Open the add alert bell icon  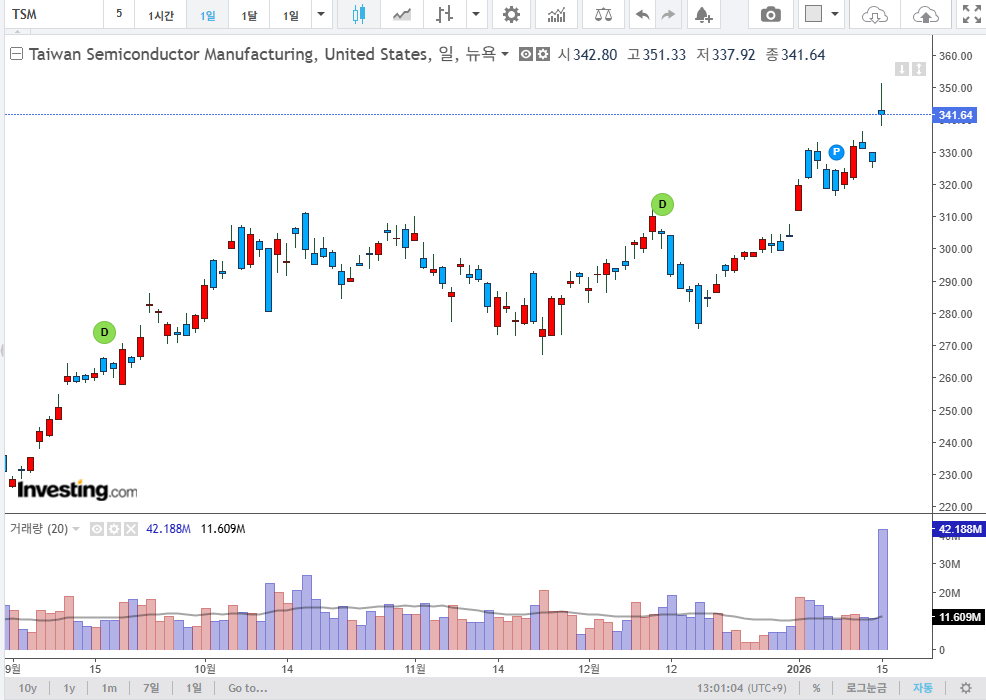[703, 15]
